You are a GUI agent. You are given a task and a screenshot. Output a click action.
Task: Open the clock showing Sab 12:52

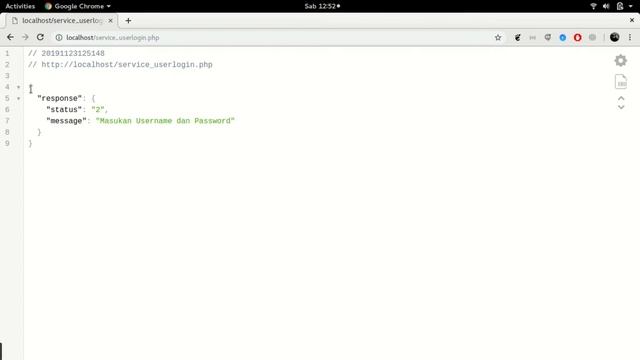[322, 6]
